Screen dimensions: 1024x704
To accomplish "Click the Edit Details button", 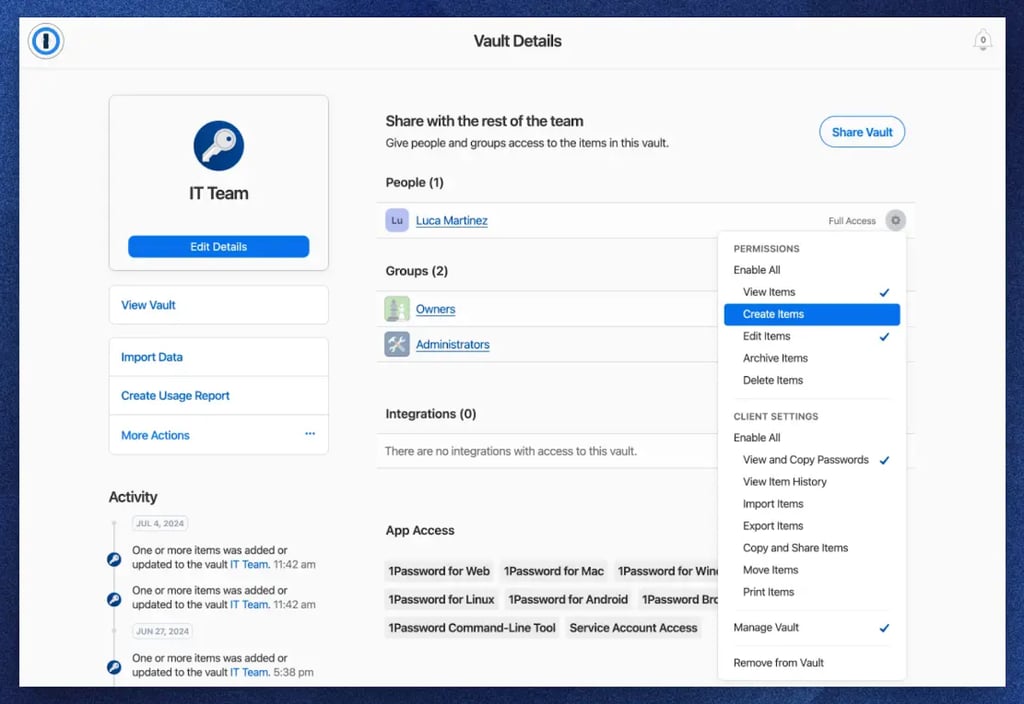I will tap(218, 246).
